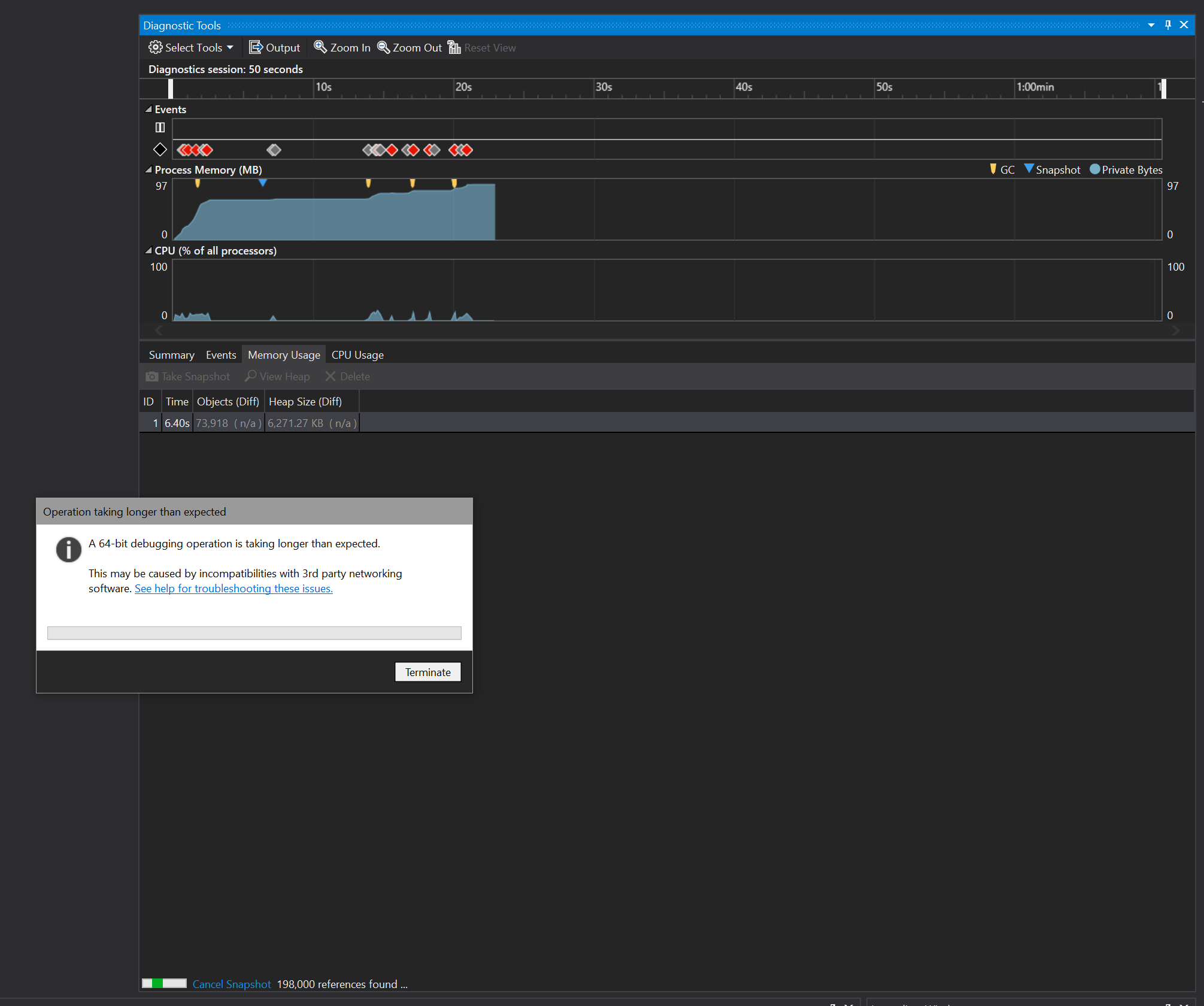This screenshot has width=1204, height=1006.
Task: Click the Select Tools gear icon
Action: click(x=154, y=47)
